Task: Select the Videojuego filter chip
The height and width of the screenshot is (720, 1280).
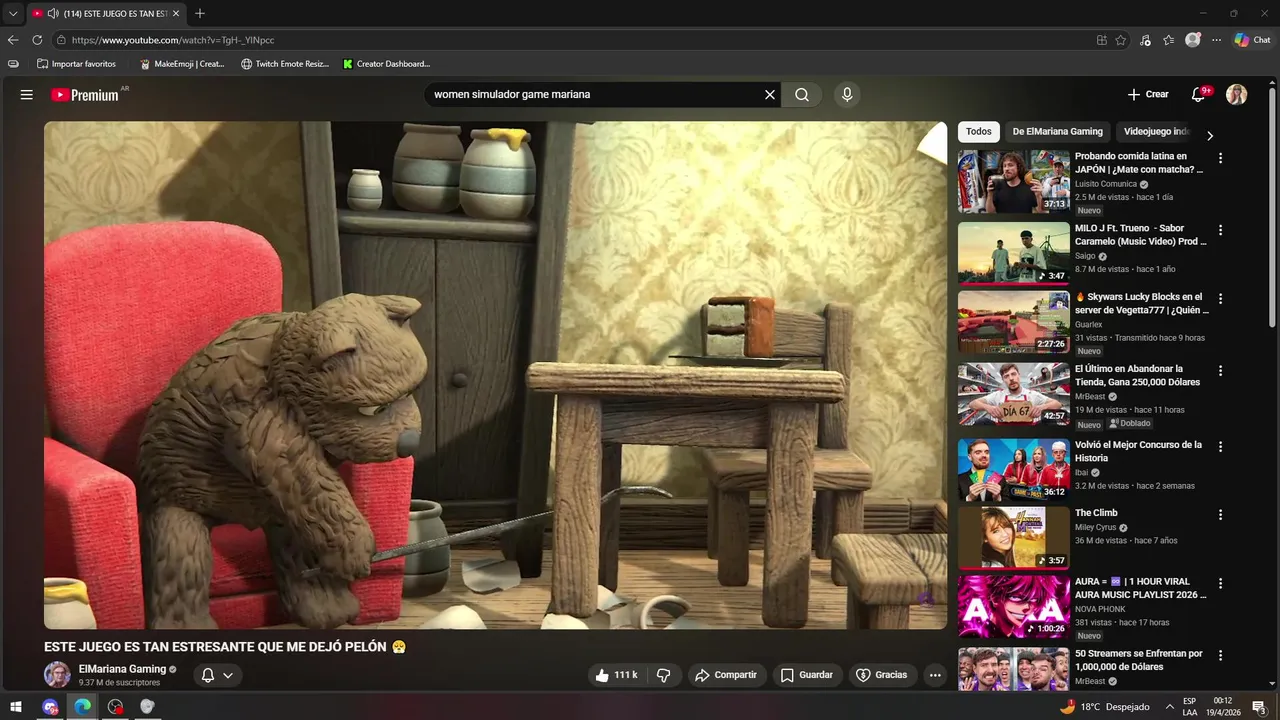Action: coord(1156,131)
